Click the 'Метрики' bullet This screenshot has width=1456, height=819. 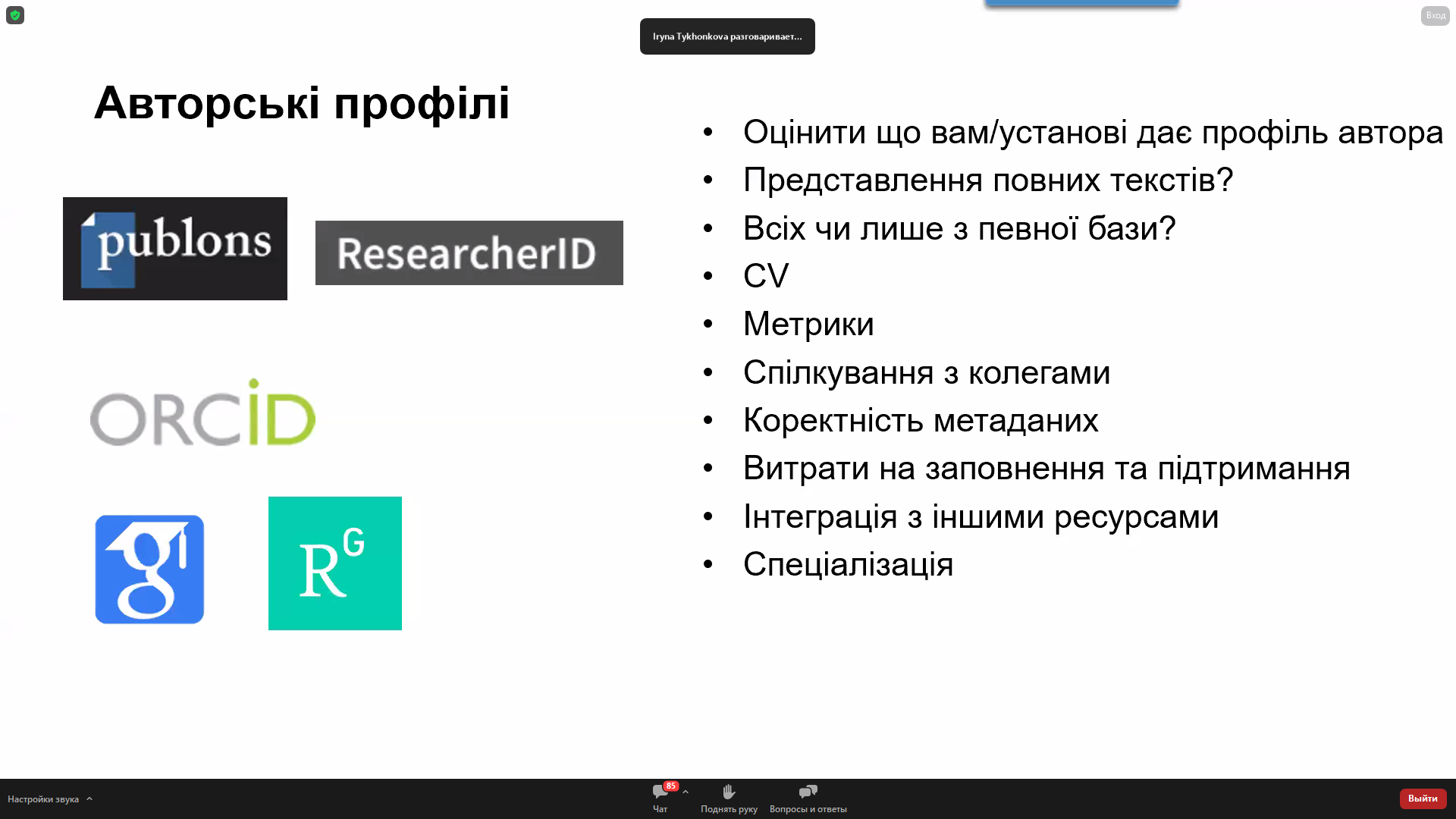pos(808,324)
